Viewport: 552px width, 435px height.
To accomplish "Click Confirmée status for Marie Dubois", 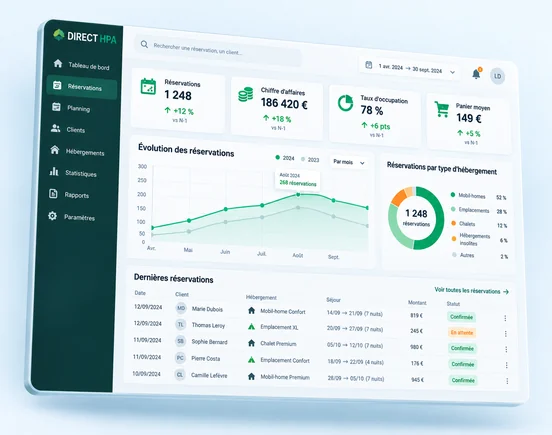I will (x=462, y=317).
